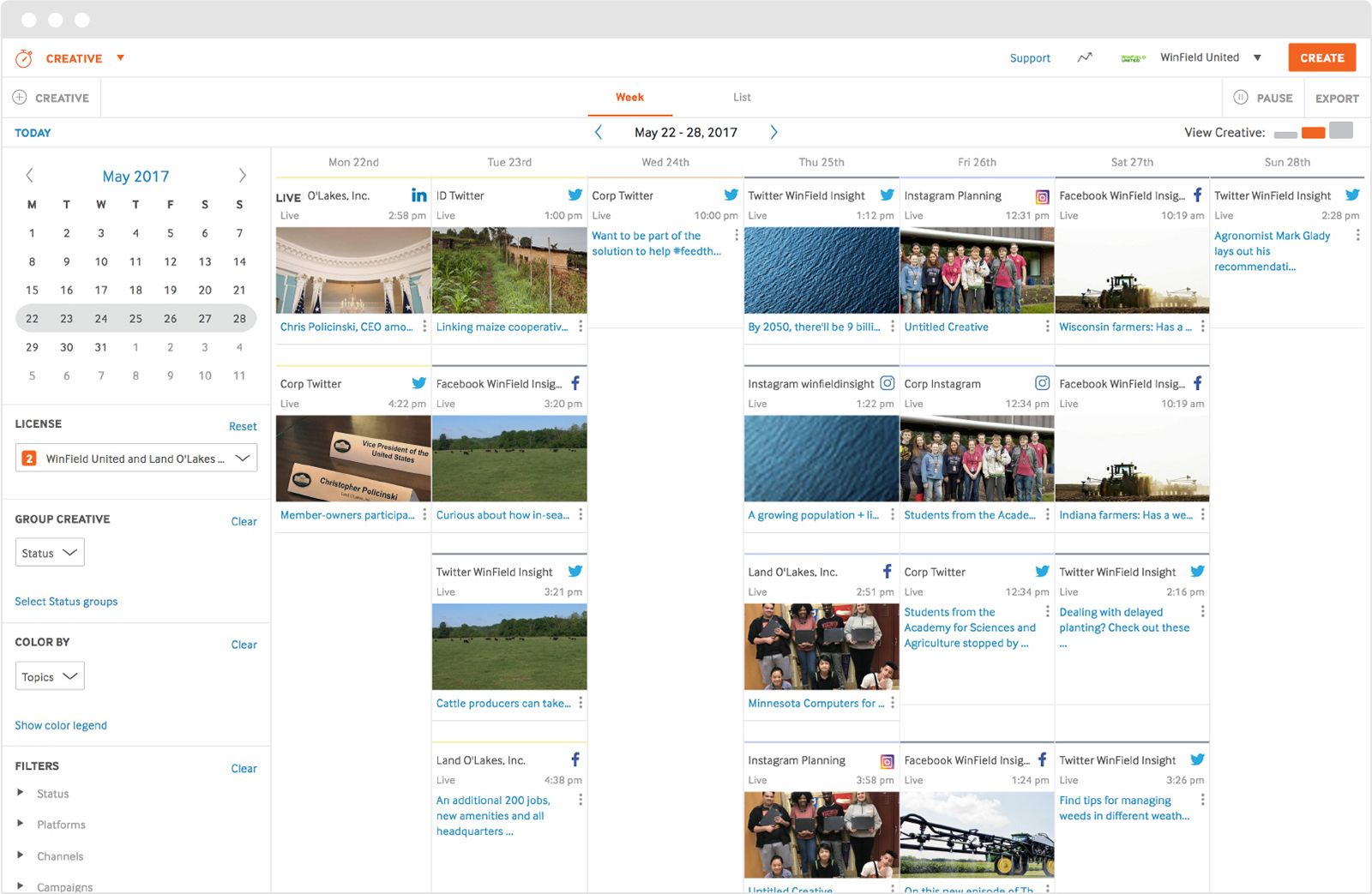Reset the License selection
Viewport: 1372px width, 894px height.
(243, 426)
